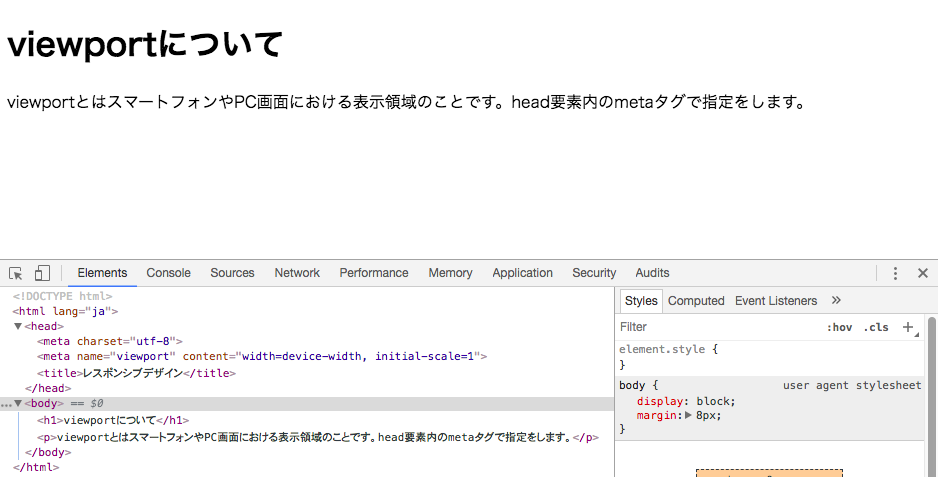
Task: Collapse the head element node
Action: point(18,326)
